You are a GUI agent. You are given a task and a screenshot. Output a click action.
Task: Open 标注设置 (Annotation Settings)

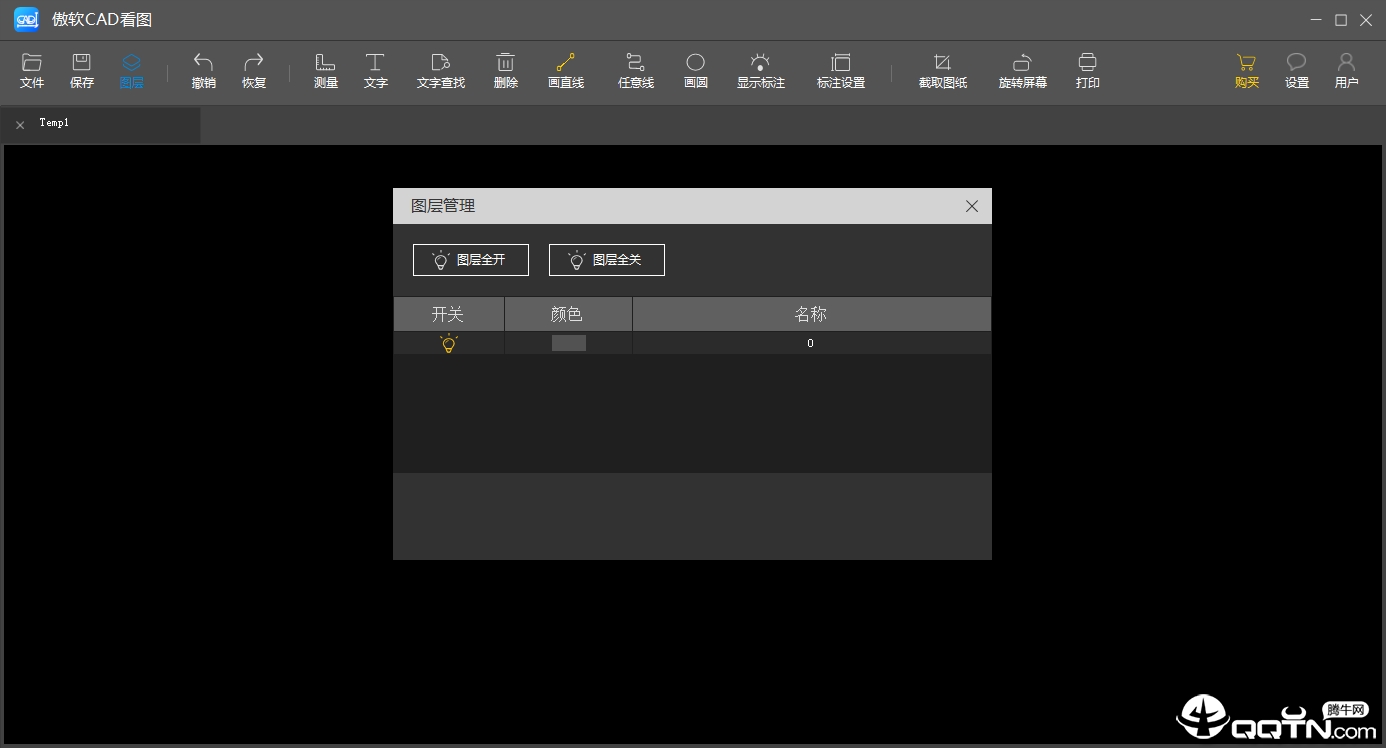point(841,71)
